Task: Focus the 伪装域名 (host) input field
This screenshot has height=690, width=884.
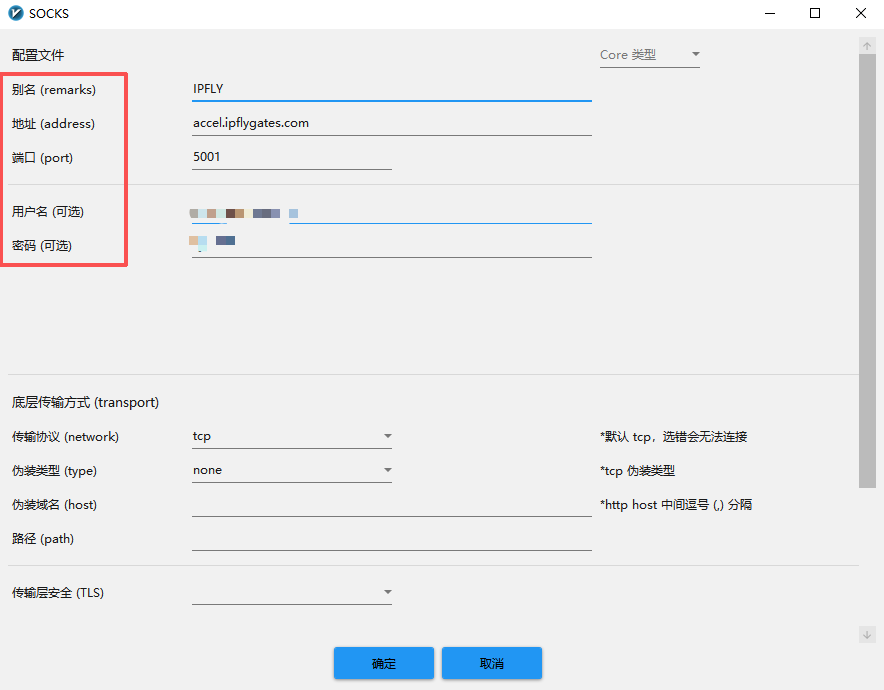Action: [391, 505]
